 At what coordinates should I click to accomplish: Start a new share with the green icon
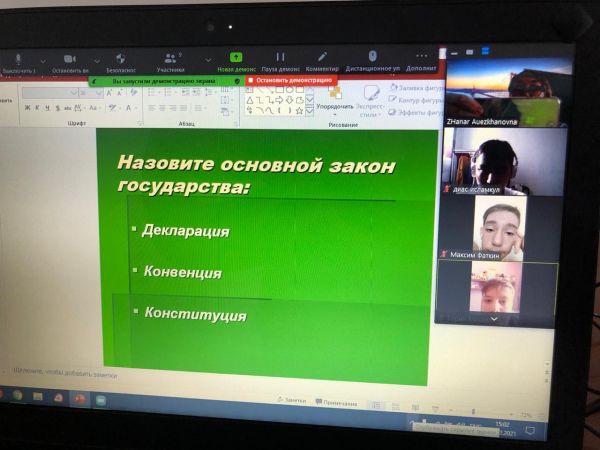[236, 58]
